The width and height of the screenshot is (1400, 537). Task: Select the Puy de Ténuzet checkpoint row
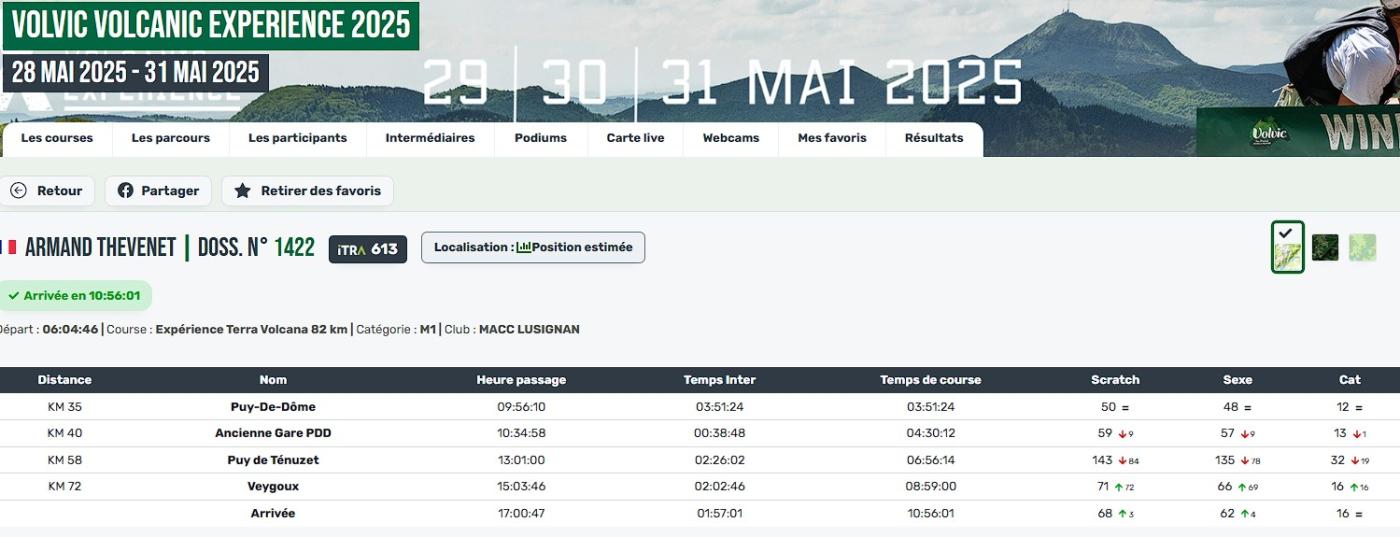273,460
